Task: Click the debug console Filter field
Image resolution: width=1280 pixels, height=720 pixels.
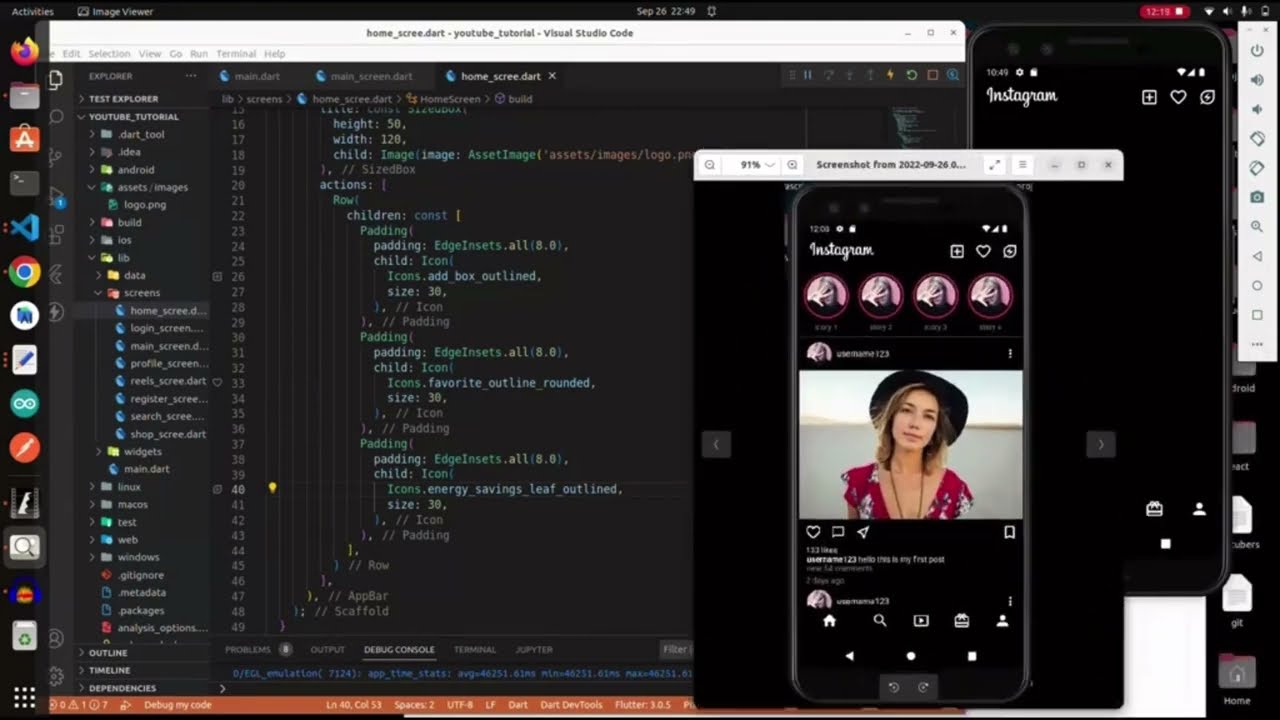Action: 676,649
